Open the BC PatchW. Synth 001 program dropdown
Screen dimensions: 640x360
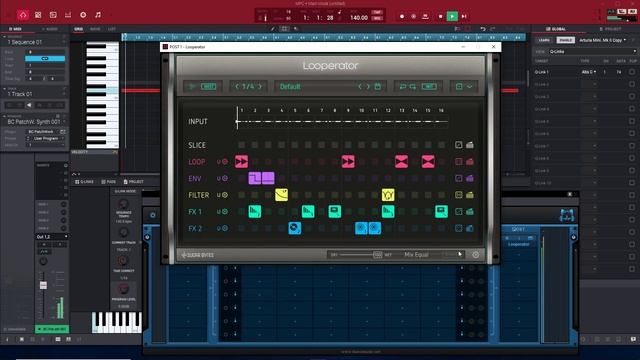(35, 122)
